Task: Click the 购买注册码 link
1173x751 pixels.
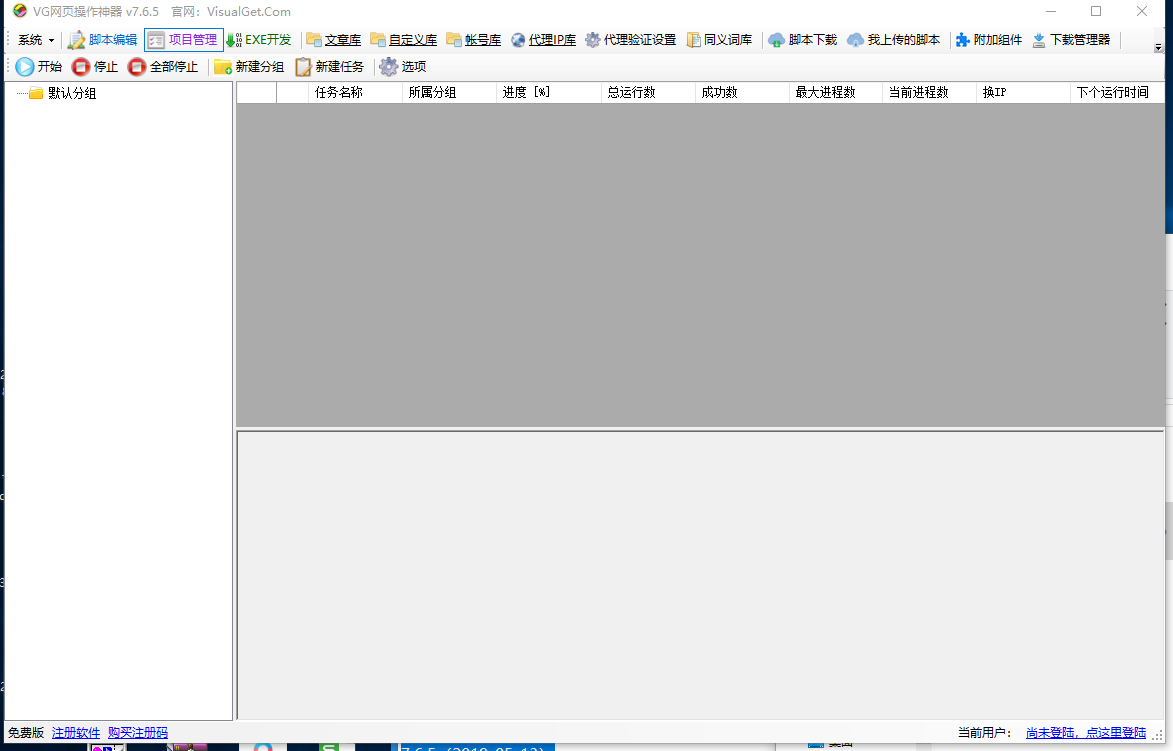Action: [x=138, y=733]
